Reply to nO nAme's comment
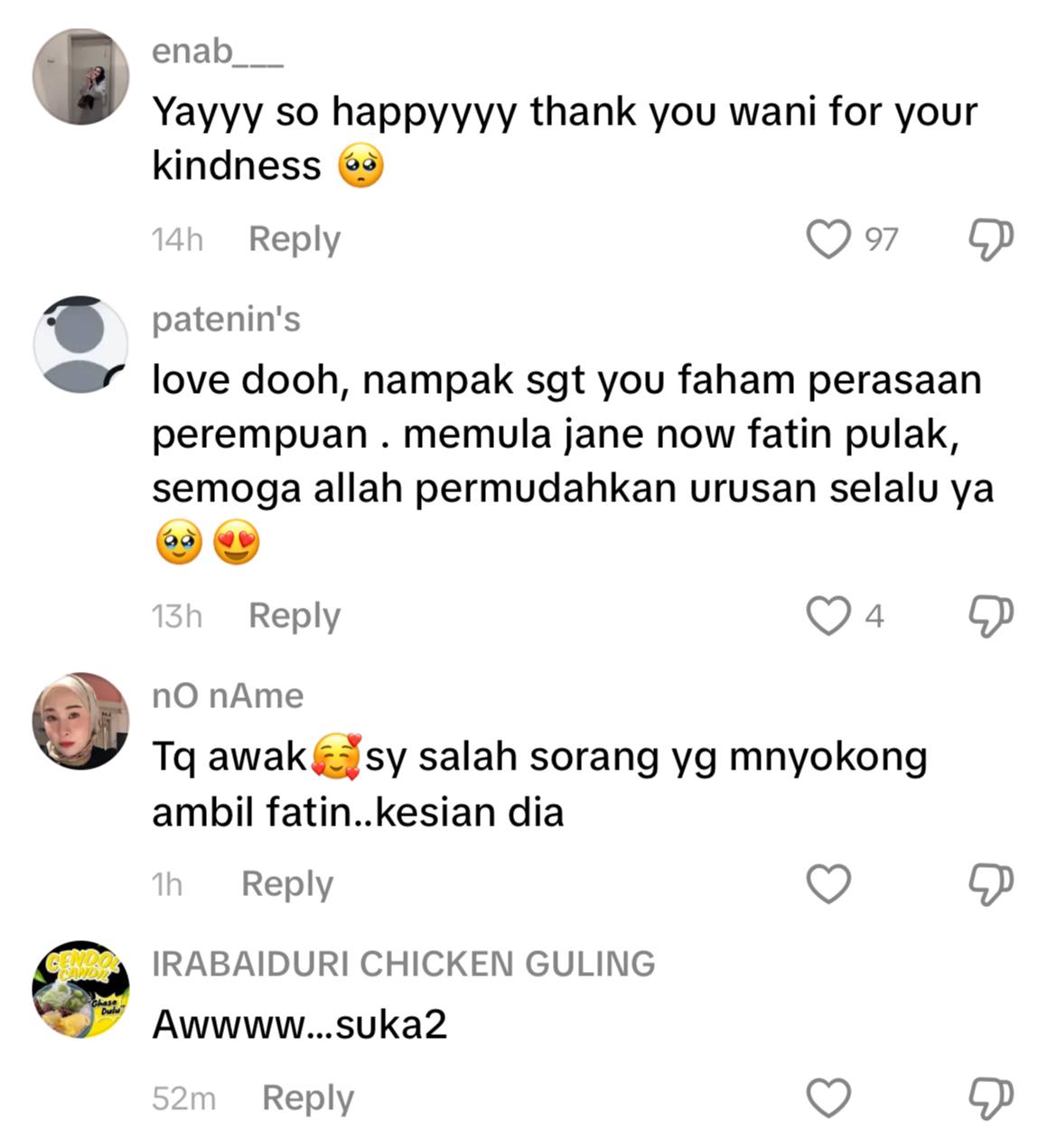 tap(287, 884)
